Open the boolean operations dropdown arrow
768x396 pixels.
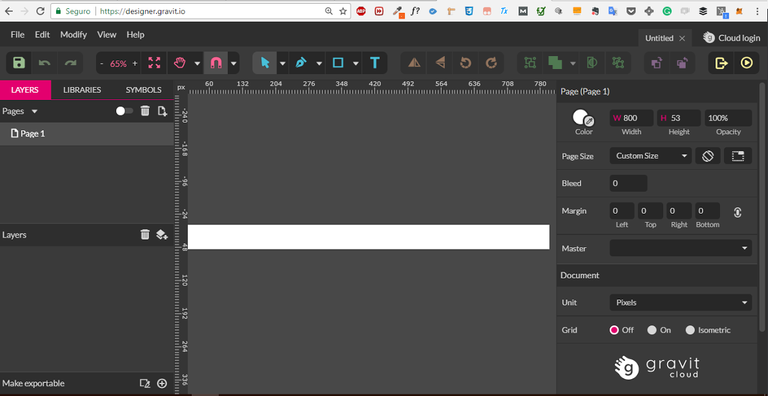[573, 63]
